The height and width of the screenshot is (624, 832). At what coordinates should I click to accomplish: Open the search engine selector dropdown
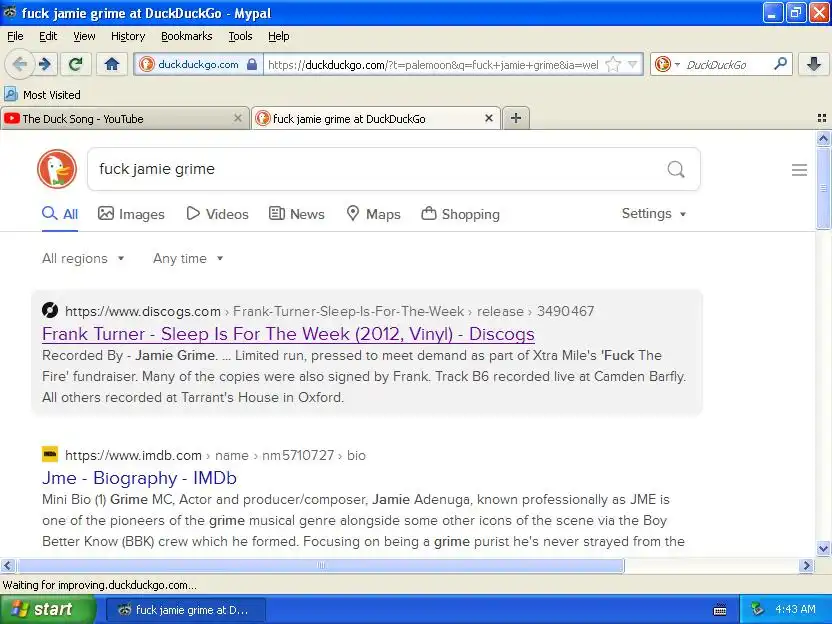(667, 65)
